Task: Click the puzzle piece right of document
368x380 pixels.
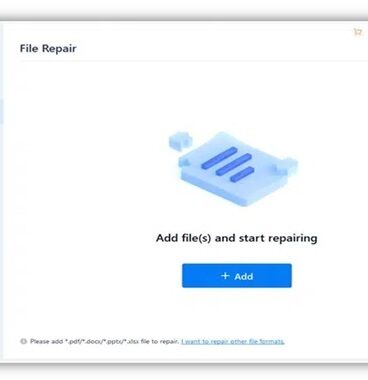Action: point(286,166)
